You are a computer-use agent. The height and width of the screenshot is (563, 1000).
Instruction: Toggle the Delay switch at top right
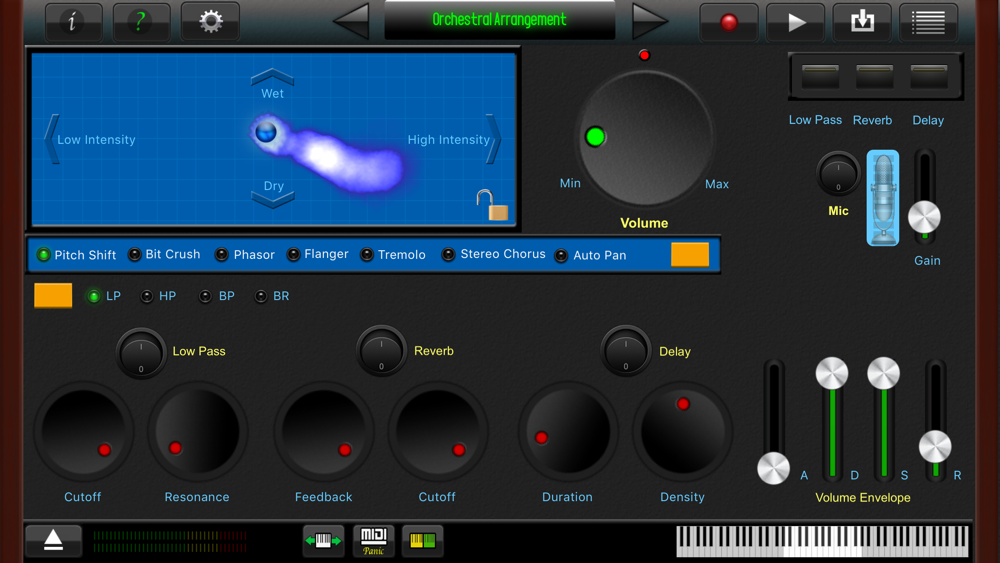(929, 77)
